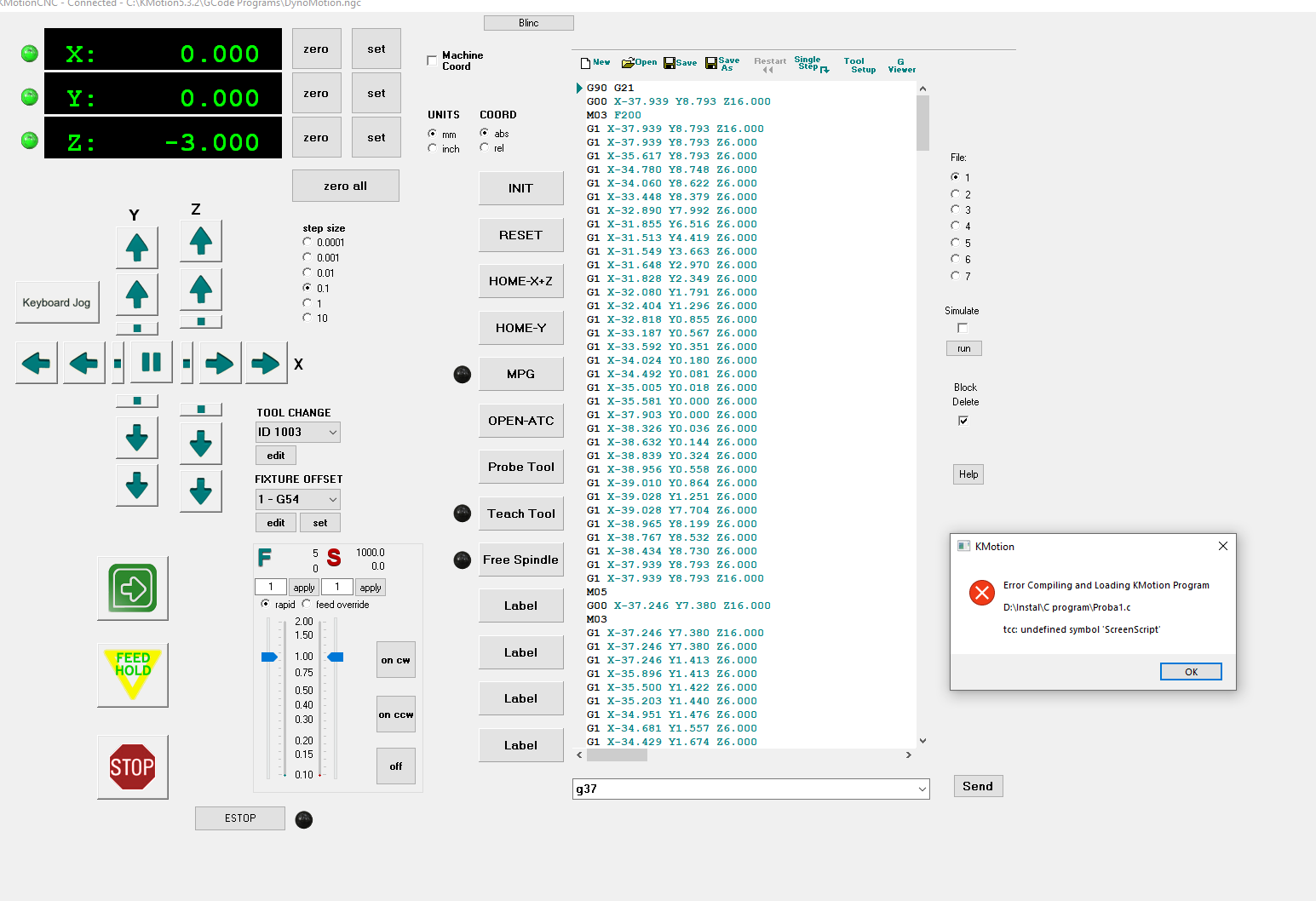Hit the red STOP sign button

click(133, 767)
